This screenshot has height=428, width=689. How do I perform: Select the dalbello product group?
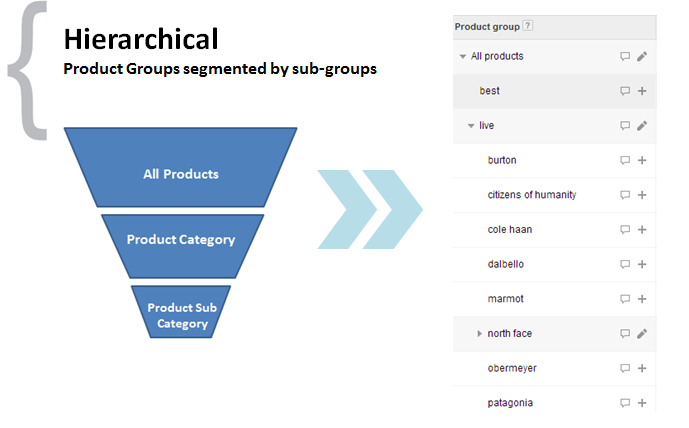click(506, 264)
